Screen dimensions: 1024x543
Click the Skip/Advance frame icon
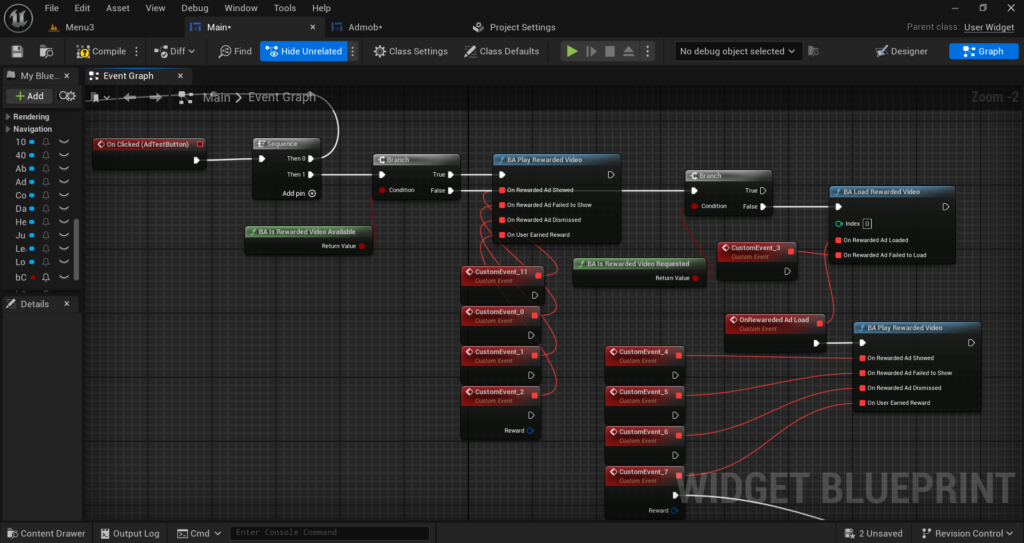point(591,51)
